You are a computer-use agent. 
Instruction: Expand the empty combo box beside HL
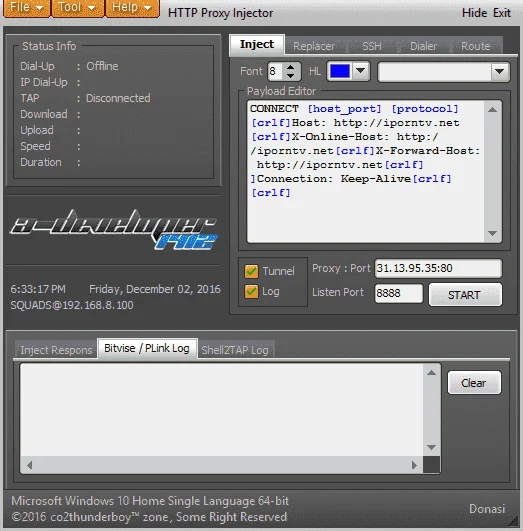500,71
